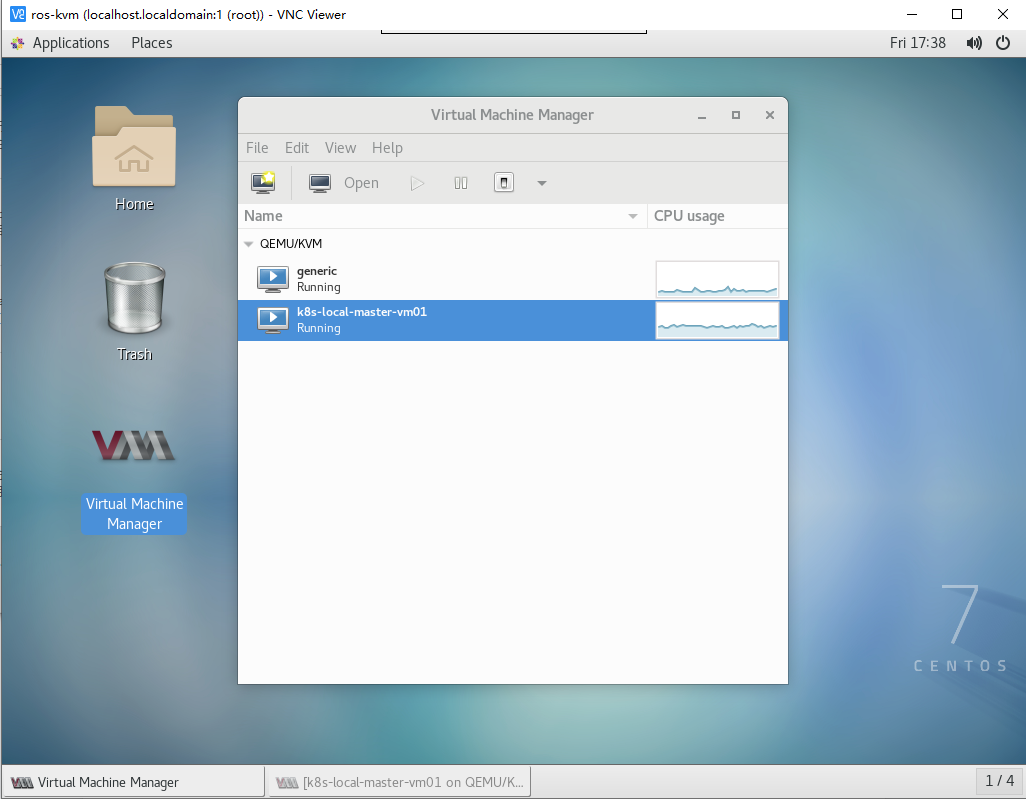The height and width of the screenshot is (799, 1026).
Task: Click the CPU usage graph for generic
Action: [x=717, y=279]
